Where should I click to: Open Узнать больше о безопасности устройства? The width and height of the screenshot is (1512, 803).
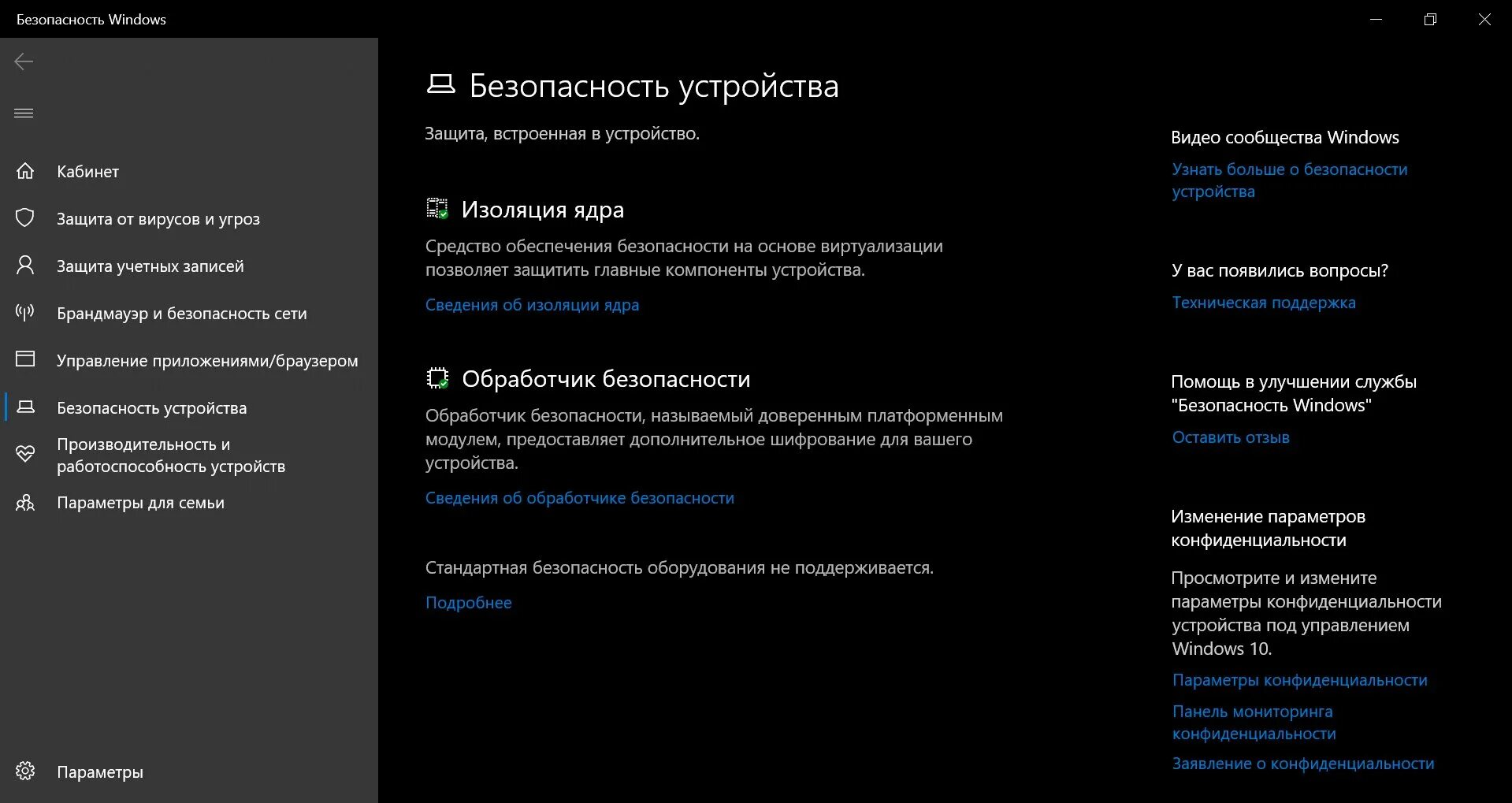tap(1289, 180)
